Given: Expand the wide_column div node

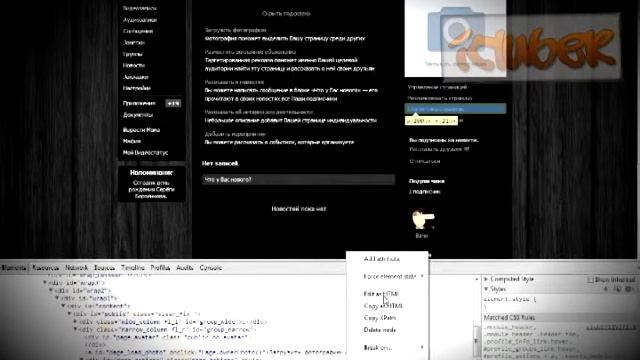Looking at the screenshot, I should tap(76, 322).
